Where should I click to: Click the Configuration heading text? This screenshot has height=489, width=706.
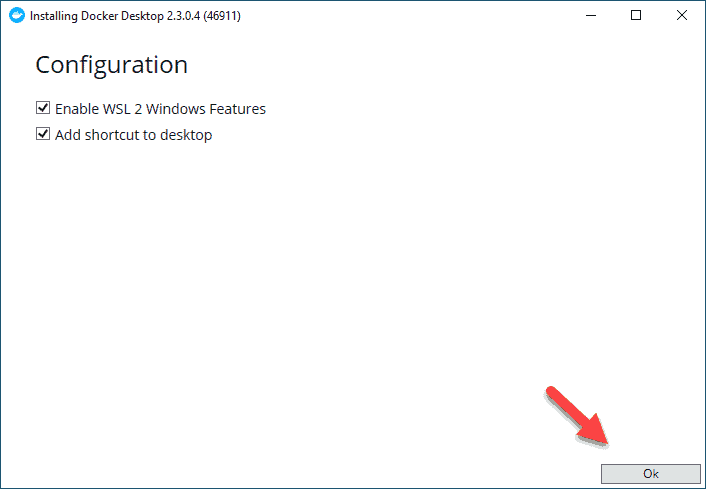click(111, 65)
